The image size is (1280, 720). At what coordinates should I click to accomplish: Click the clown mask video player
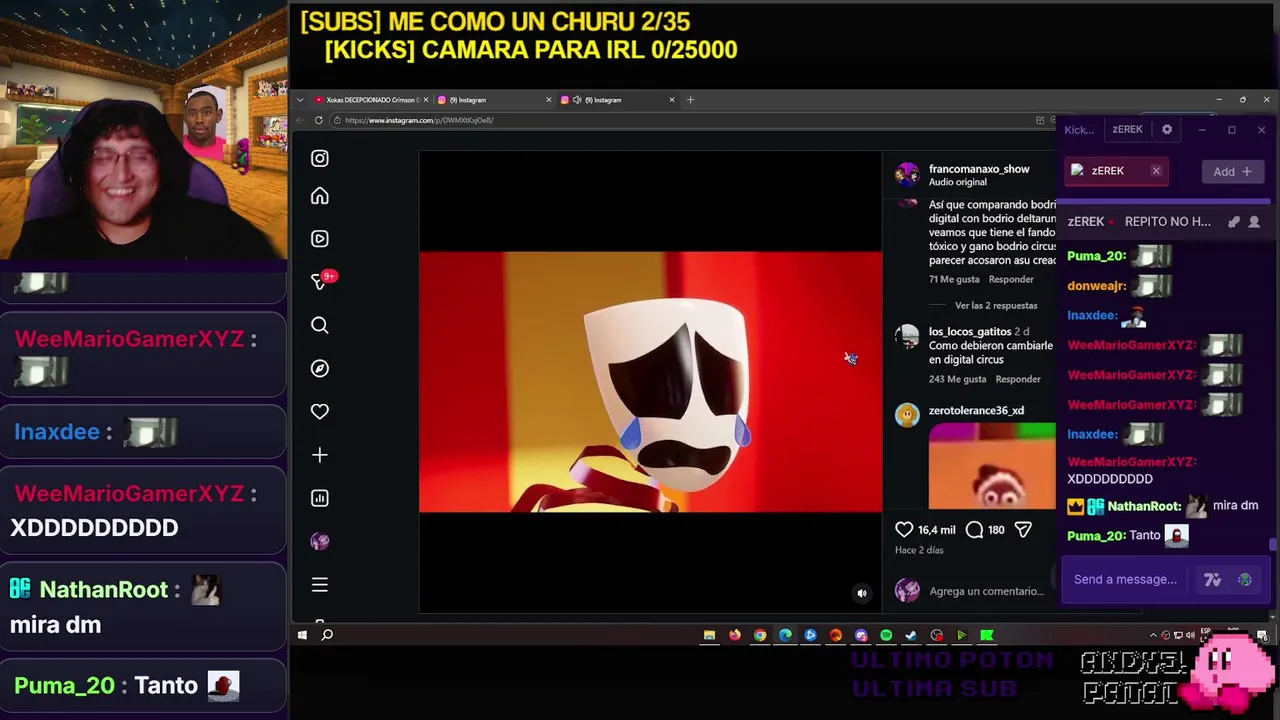coord(650,382)
